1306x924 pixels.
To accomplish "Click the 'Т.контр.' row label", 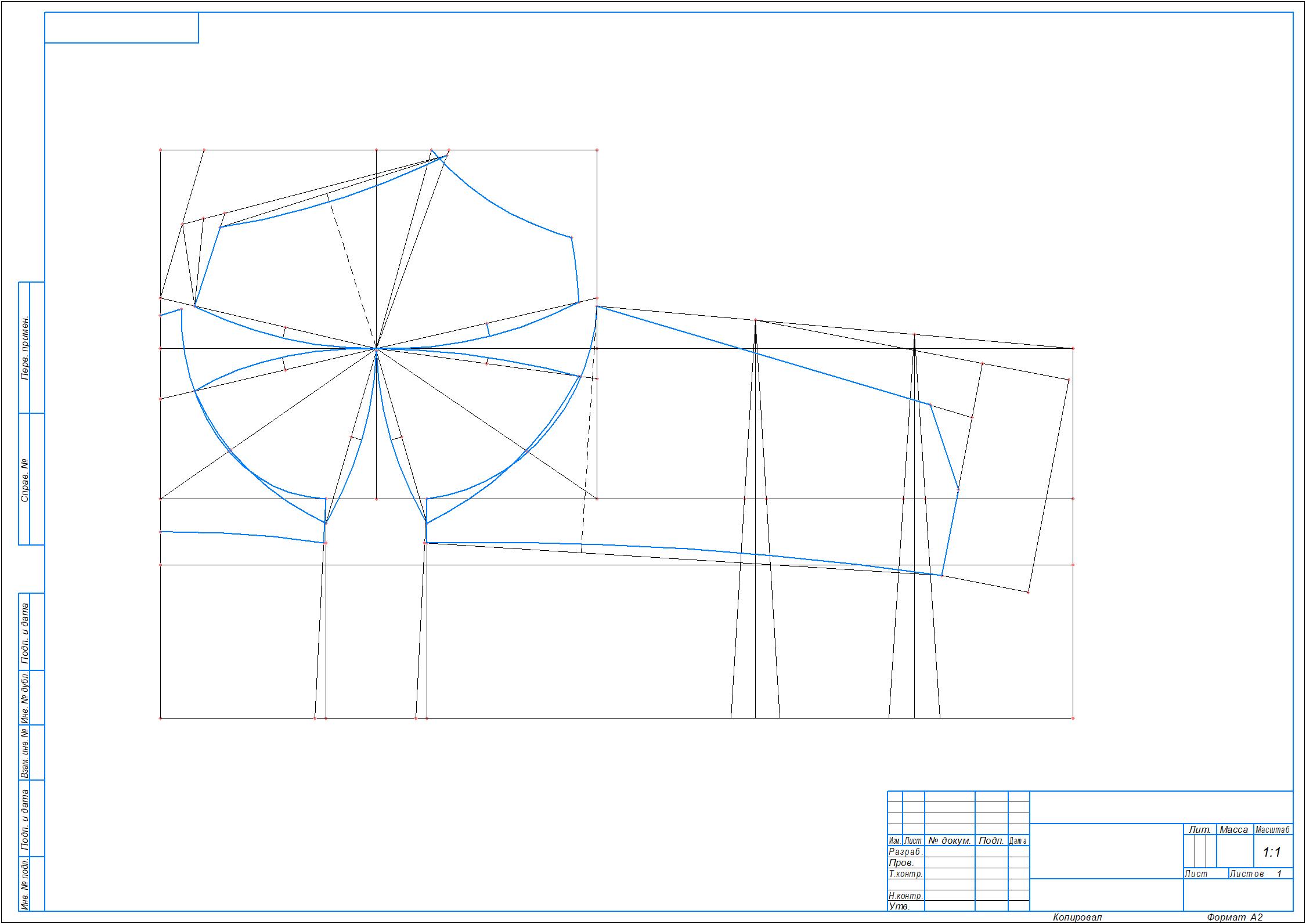I will [x=905, y=874].
